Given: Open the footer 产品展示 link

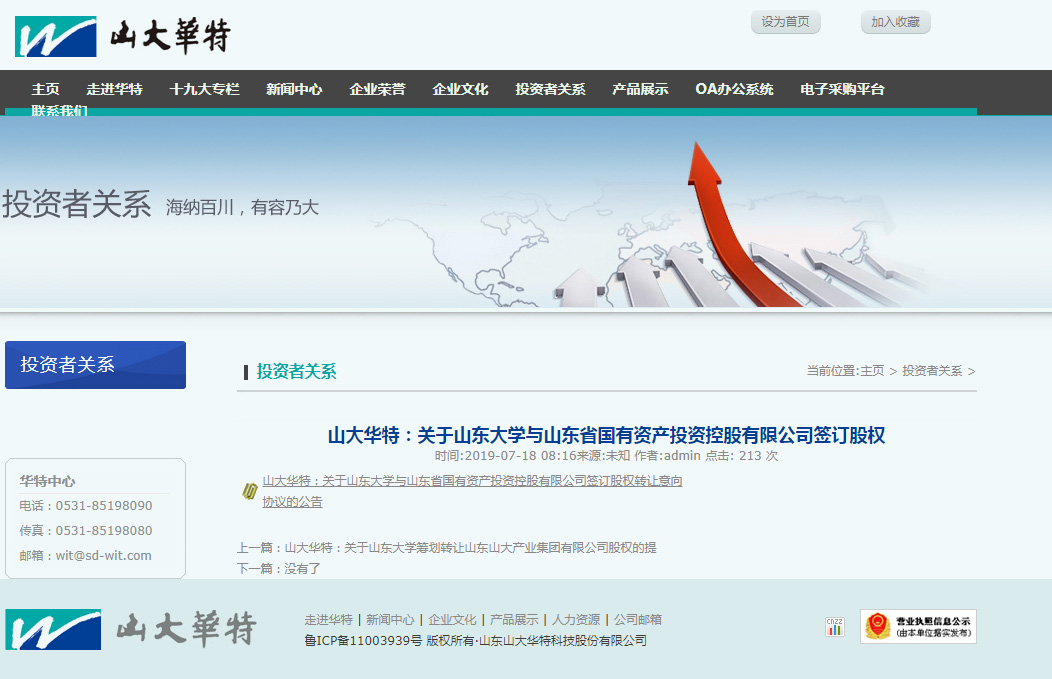Looking at the screenshot, I should 514,619.
